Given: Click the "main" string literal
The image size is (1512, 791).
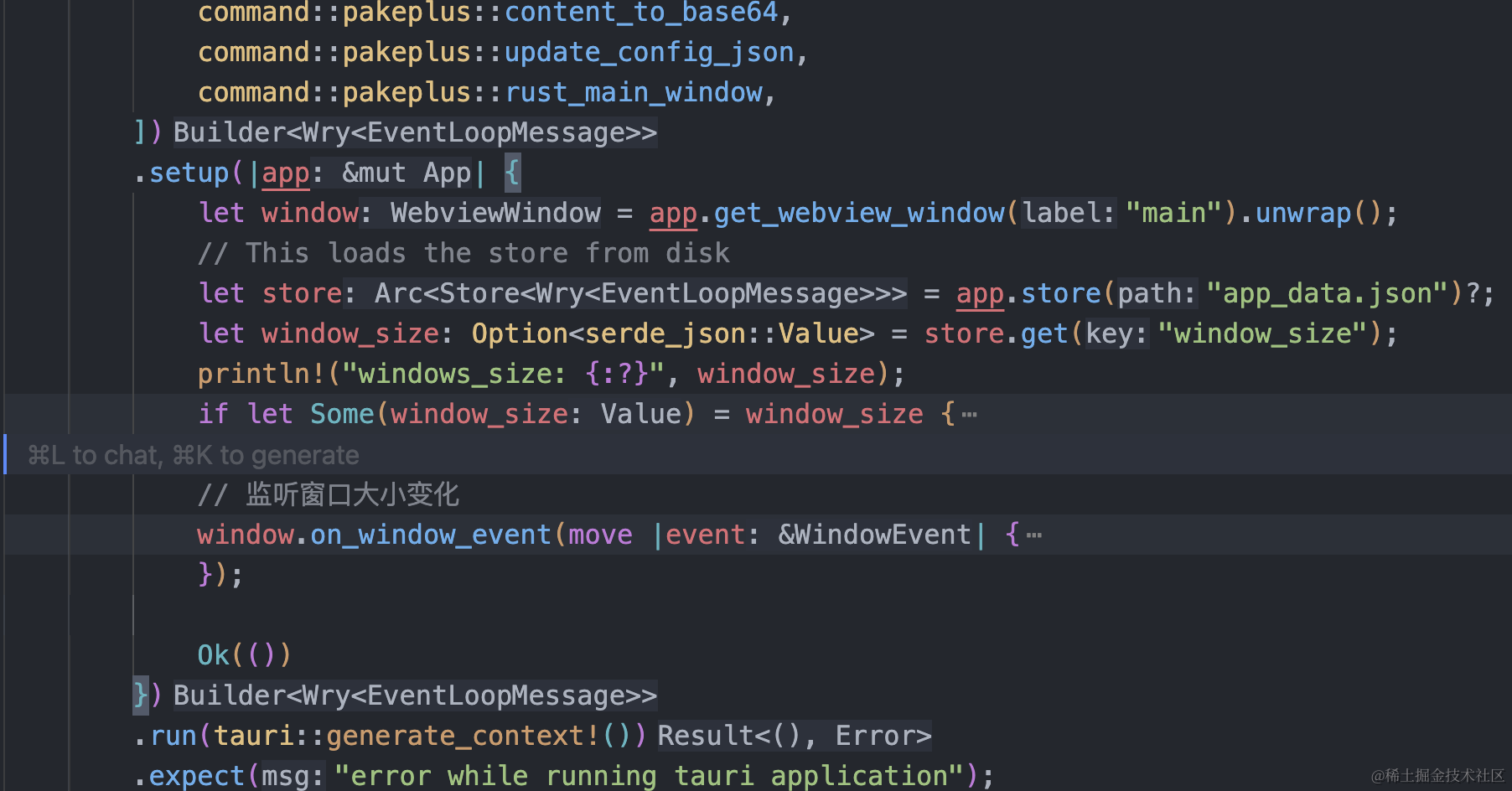Looking at the screenshot, I should [x=1173, y=213].
